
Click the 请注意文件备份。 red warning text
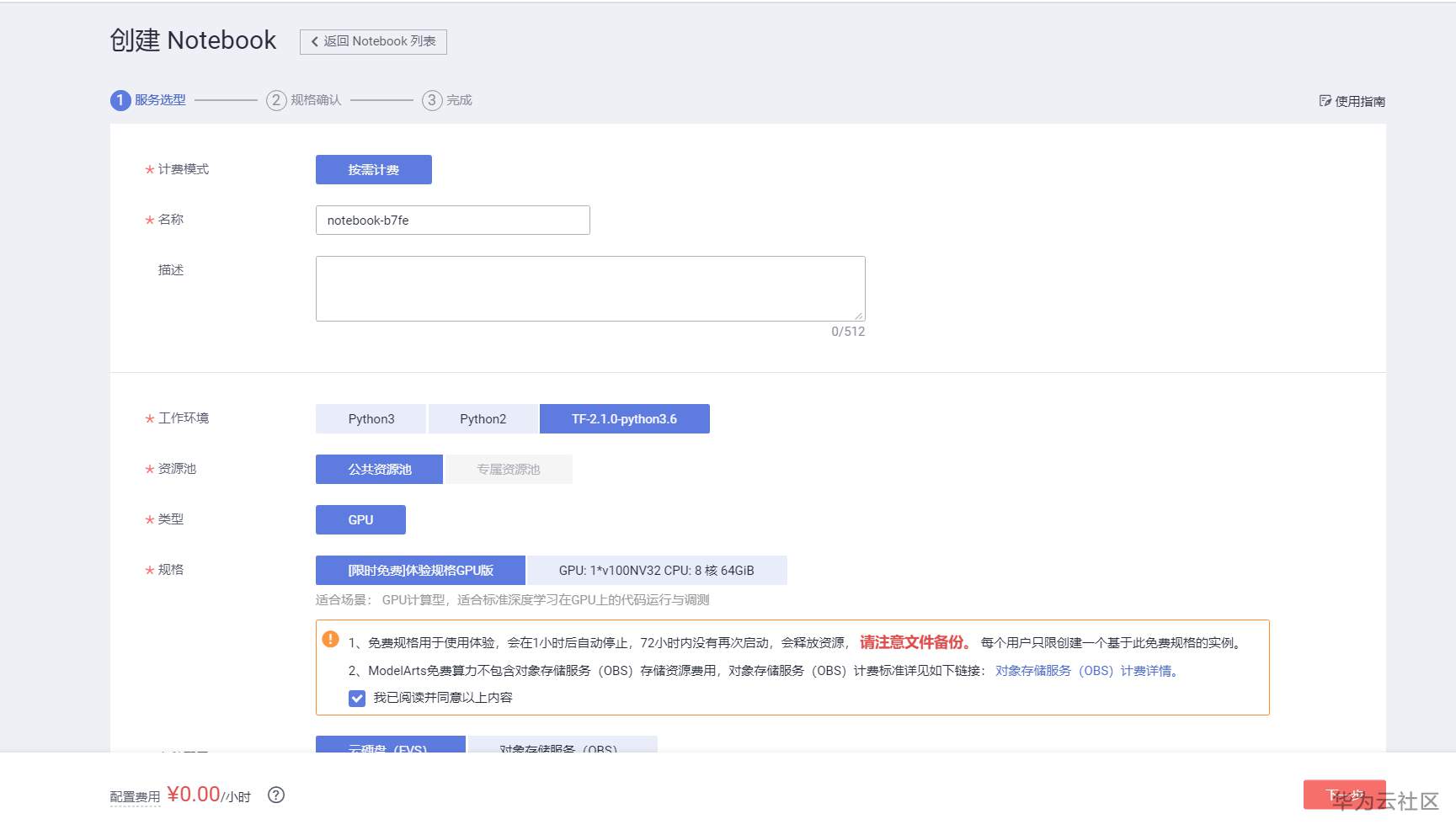pos(915,642)
